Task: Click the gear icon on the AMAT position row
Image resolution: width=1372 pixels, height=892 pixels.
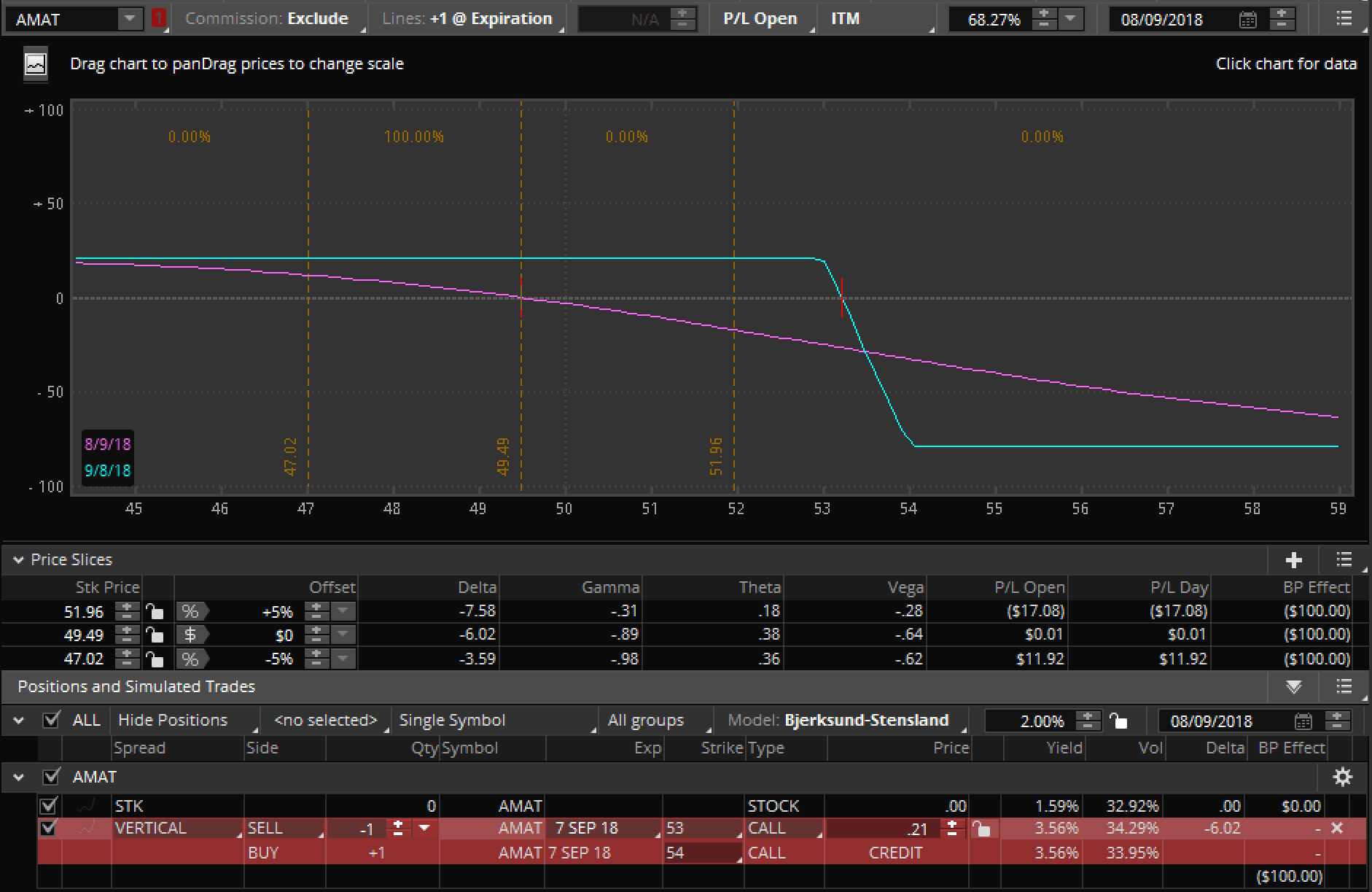Action: (x=1342, y=777)
